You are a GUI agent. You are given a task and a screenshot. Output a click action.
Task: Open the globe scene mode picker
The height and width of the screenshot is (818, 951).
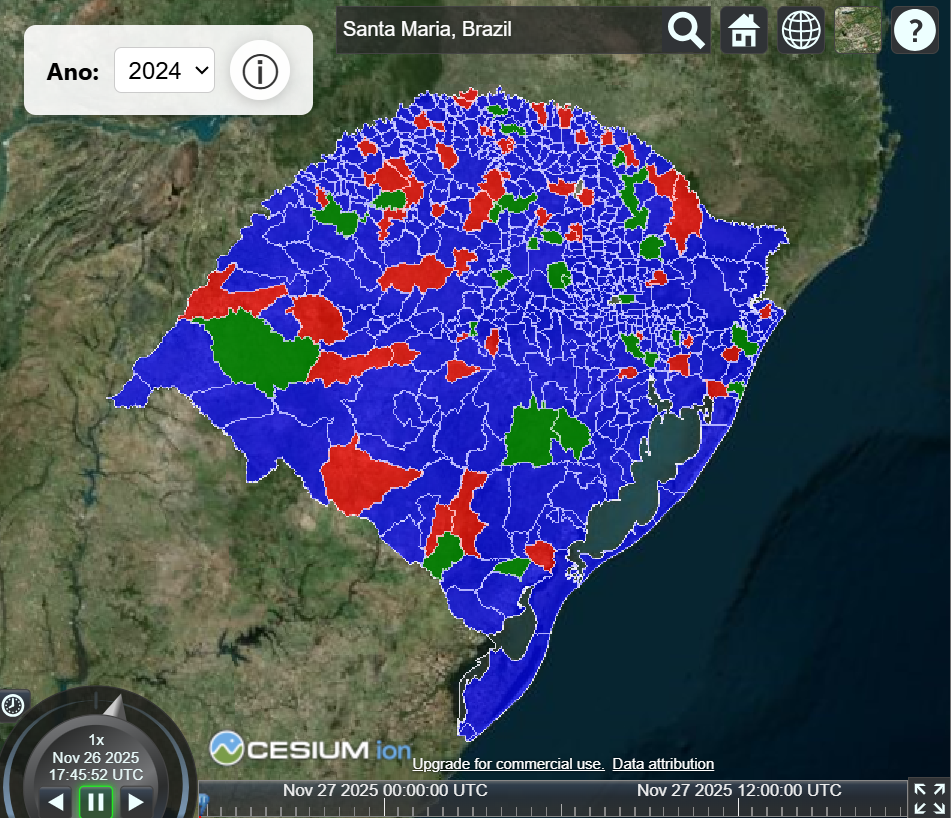801,30
